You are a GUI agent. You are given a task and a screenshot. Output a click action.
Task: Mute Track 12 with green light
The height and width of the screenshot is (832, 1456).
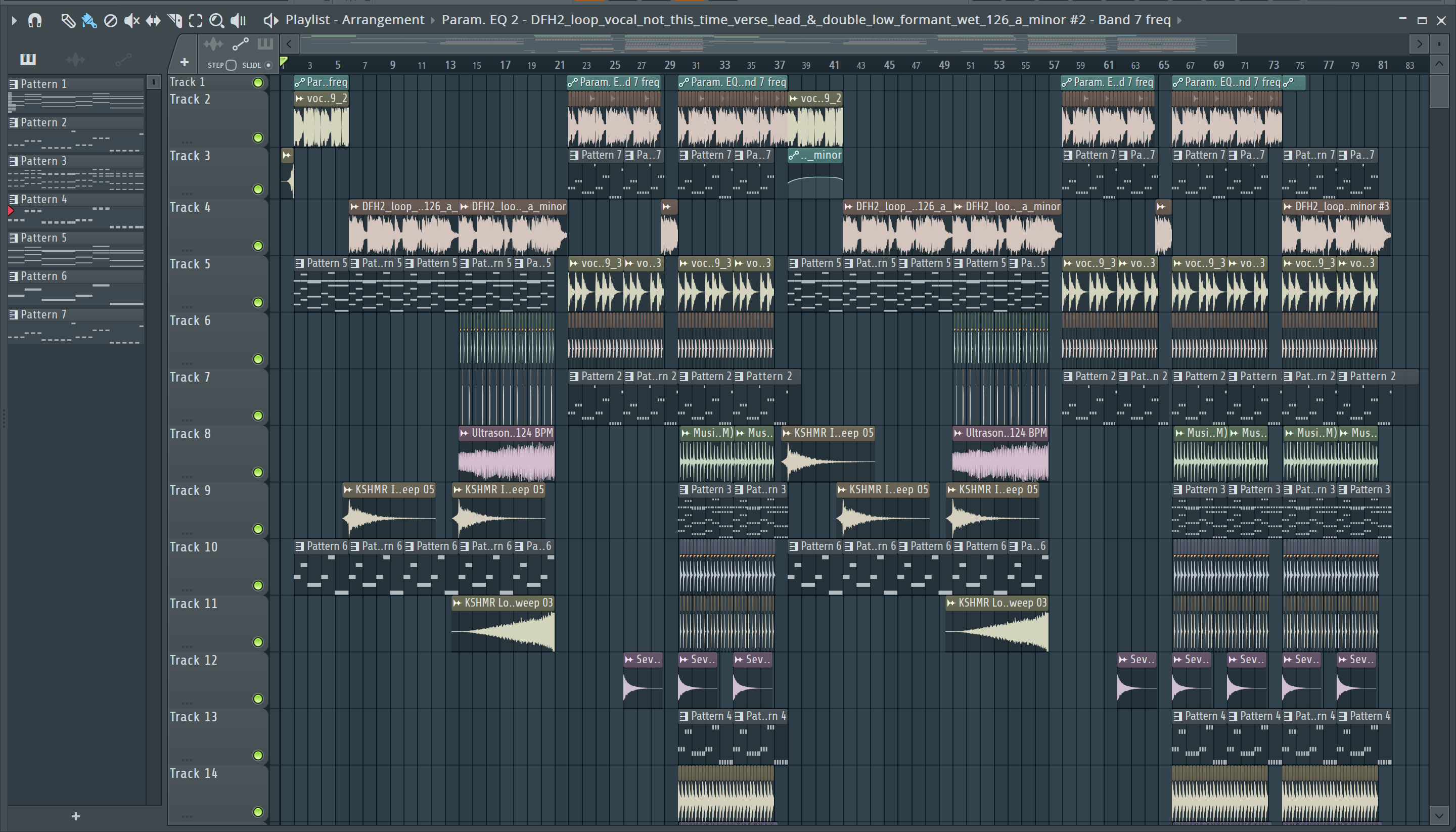point(258,698)
